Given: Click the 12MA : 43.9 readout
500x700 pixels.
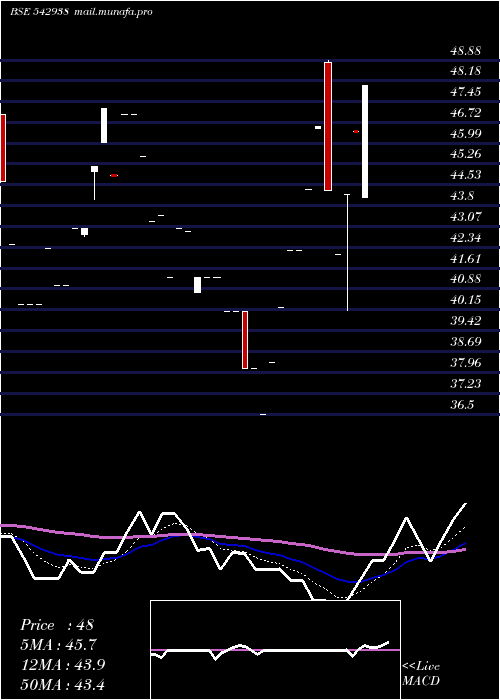Looking at the screenshot, I should coord(62,665).
